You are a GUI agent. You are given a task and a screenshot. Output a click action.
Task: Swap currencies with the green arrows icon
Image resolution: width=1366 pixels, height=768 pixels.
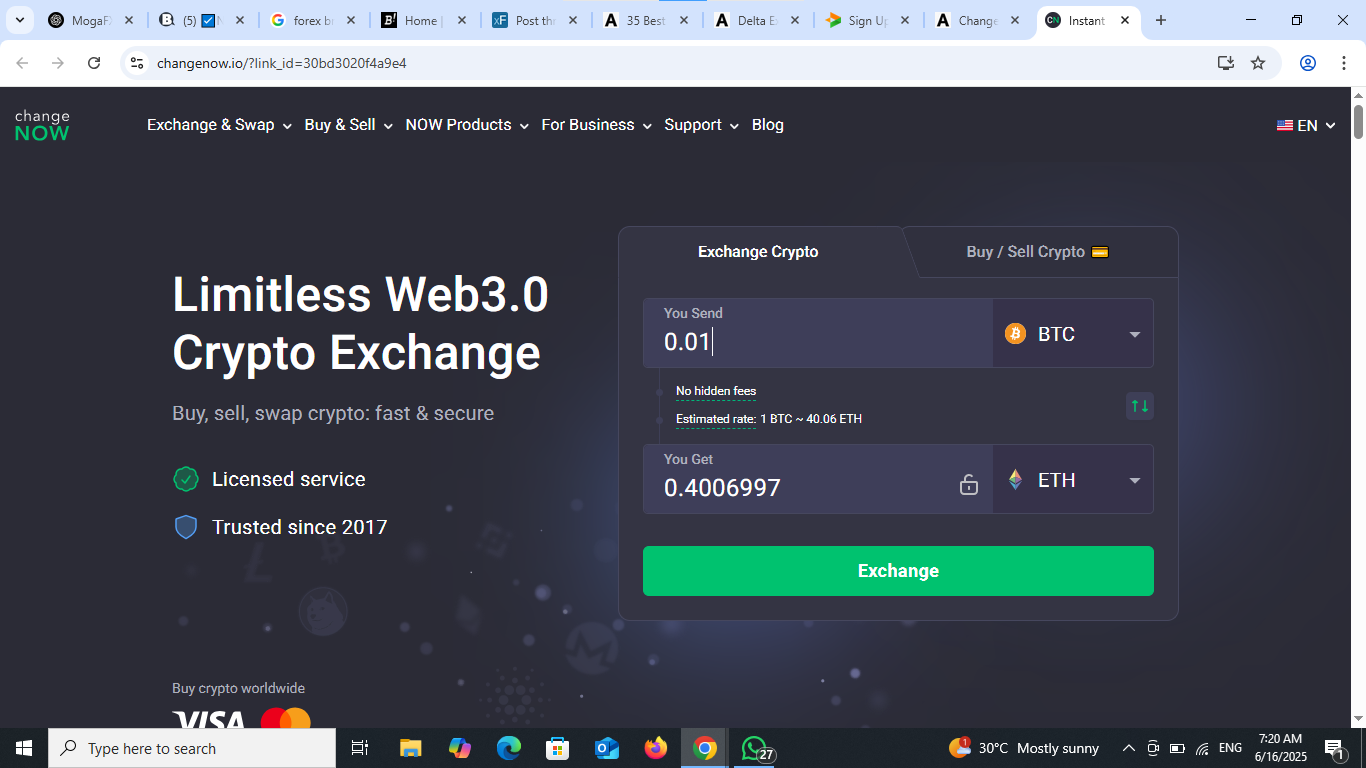1139,406
